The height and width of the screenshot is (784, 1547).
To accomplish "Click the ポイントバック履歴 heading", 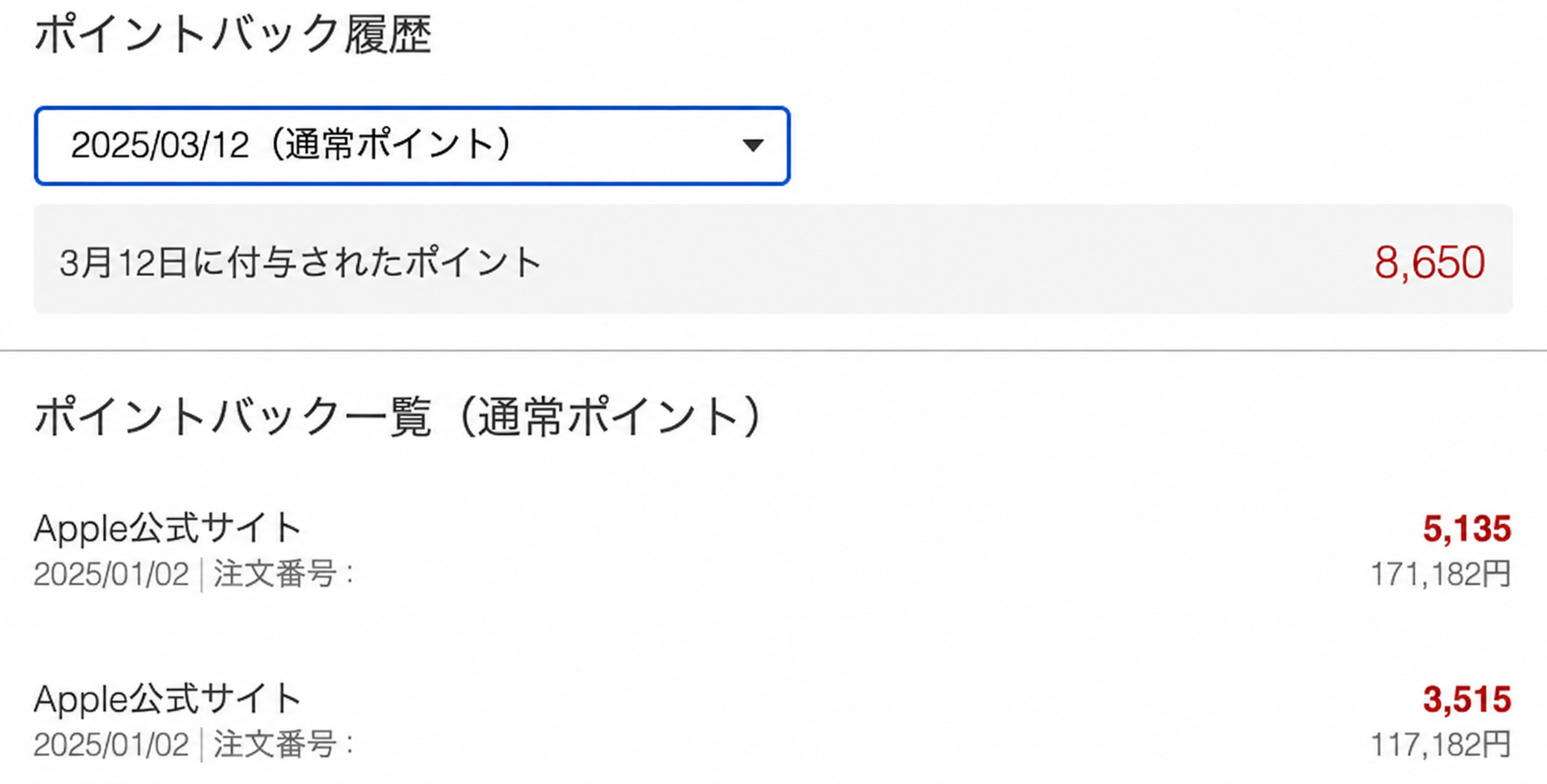I will coord(233,35).
